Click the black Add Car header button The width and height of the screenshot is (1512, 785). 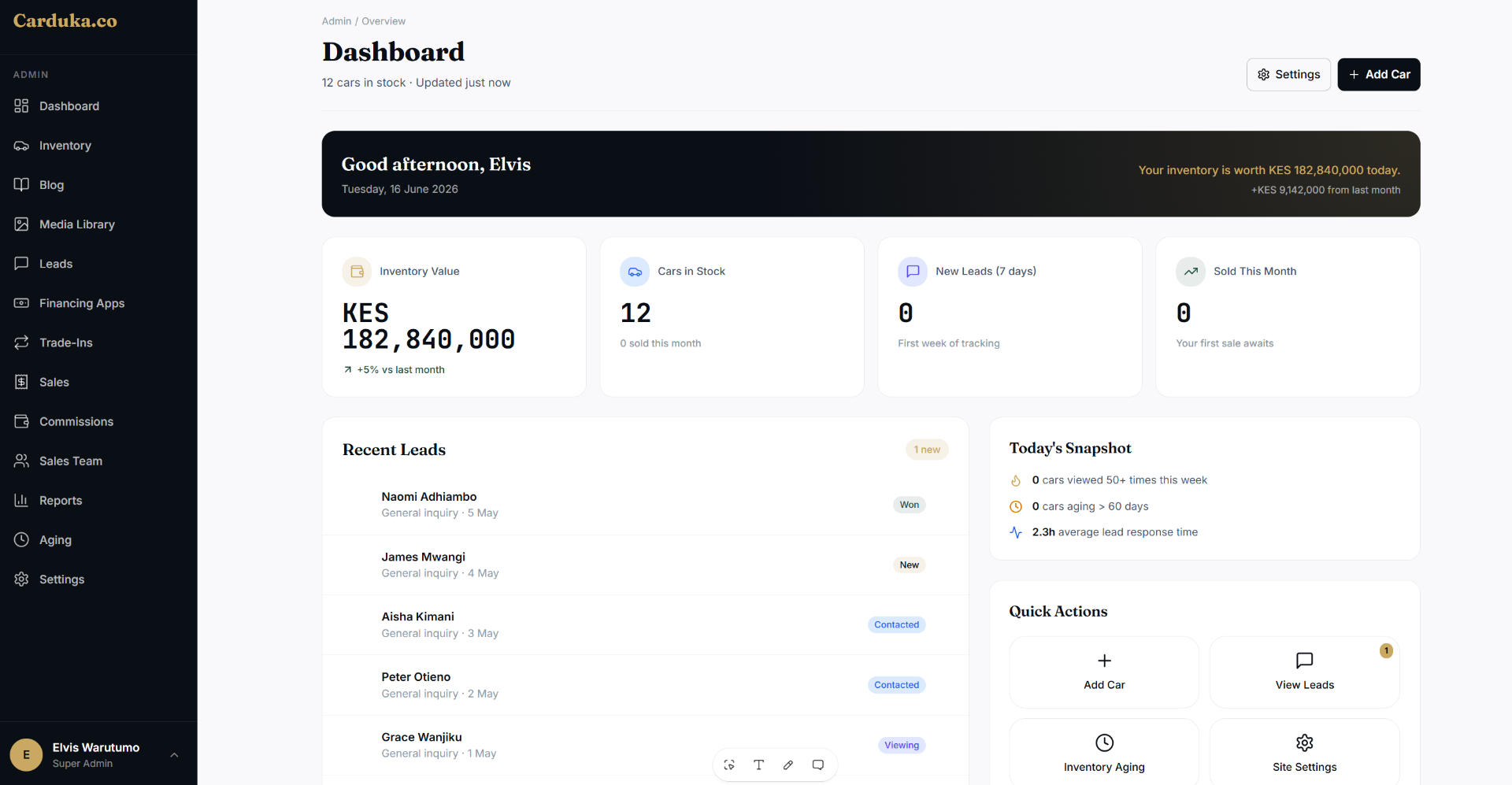click(1379, 74)
